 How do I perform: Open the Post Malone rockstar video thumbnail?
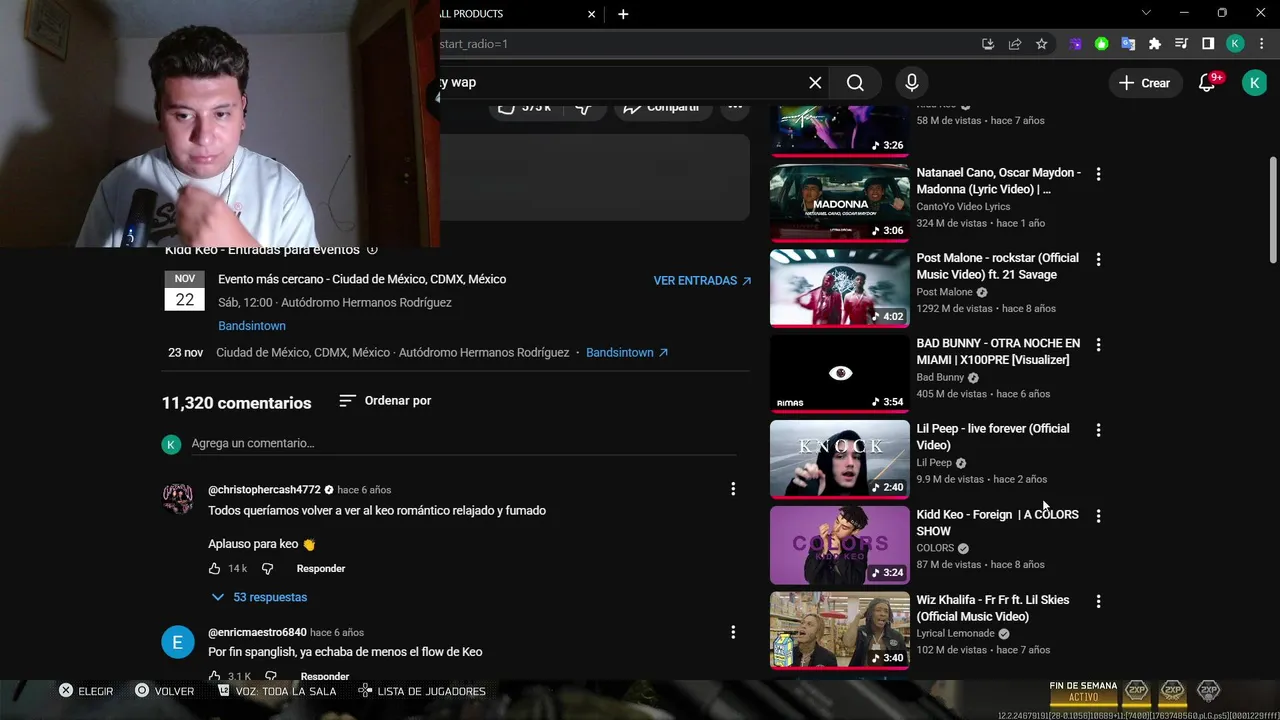tap(839, 289)
